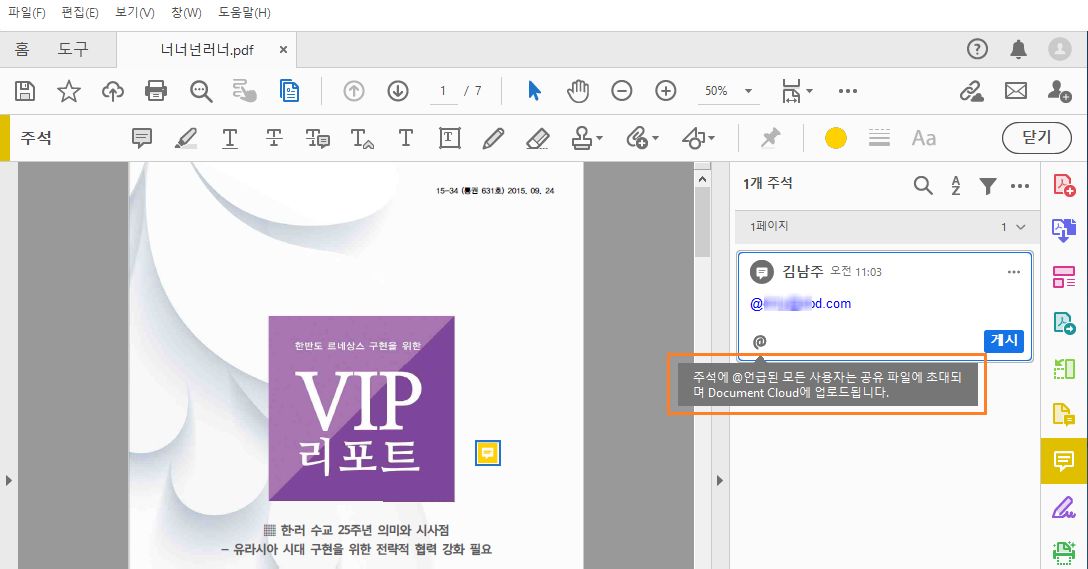Open the notifications bell

pyautogui.click(x=1019, y=49)
